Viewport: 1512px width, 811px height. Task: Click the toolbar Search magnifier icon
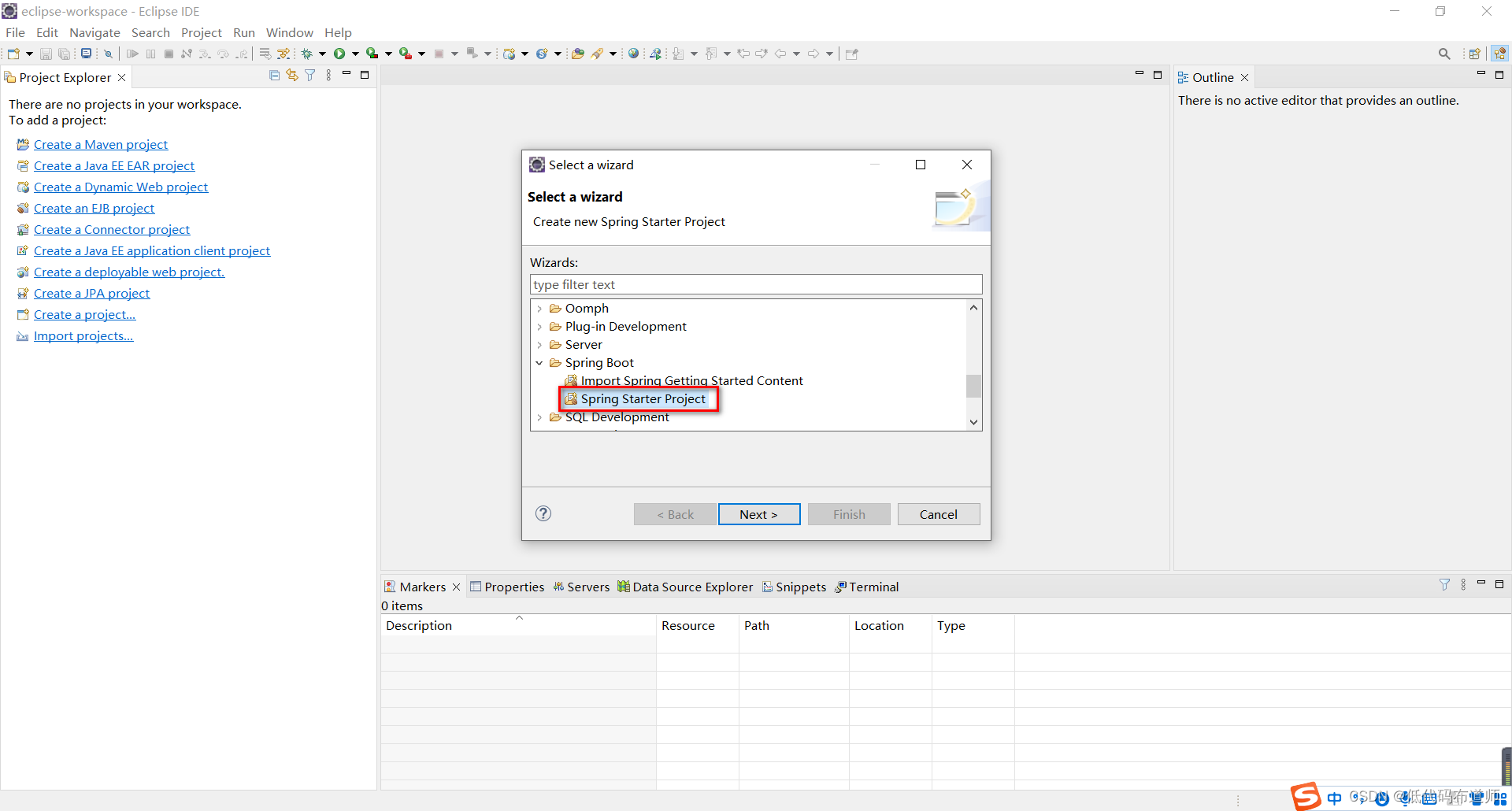pyautogui.click(x=1444, y=54)
